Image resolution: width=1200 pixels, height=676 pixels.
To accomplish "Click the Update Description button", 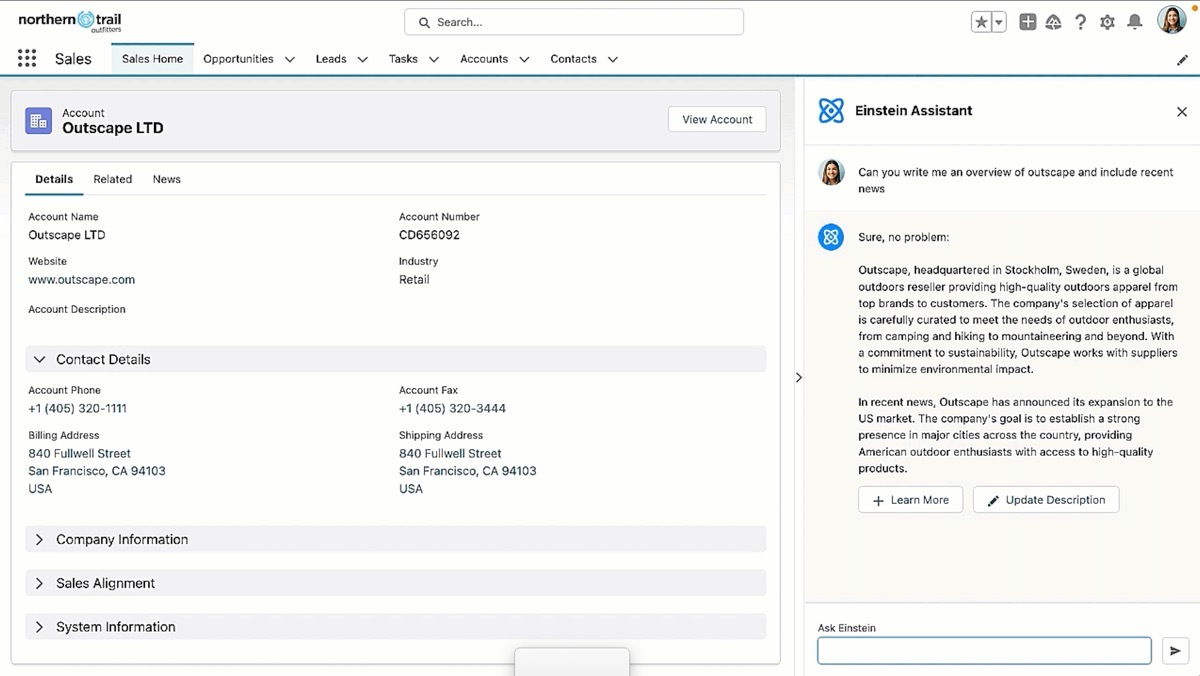I will click(x=1046, y=500).
